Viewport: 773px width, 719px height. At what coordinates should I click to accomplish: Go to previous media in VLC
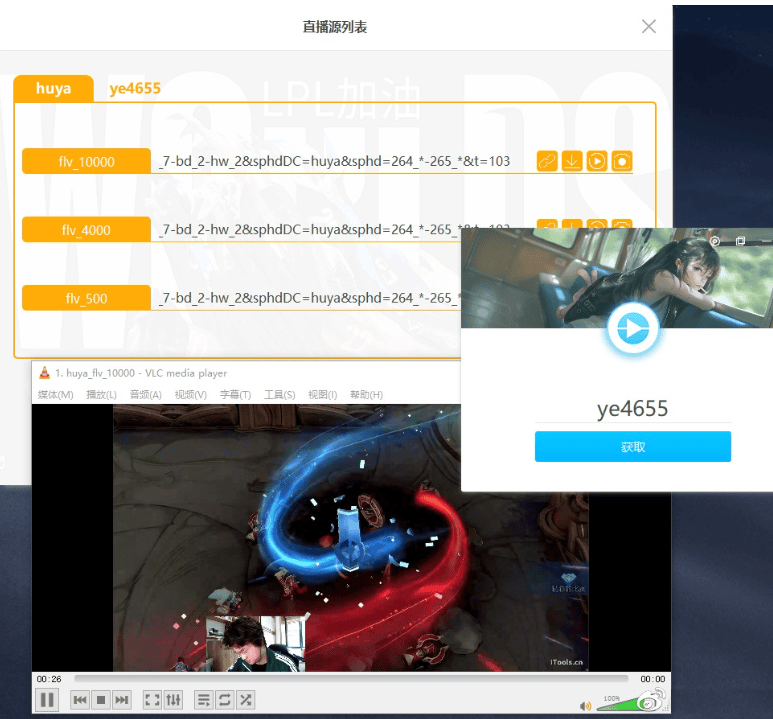pyautogui.click(x=80, y=700)
